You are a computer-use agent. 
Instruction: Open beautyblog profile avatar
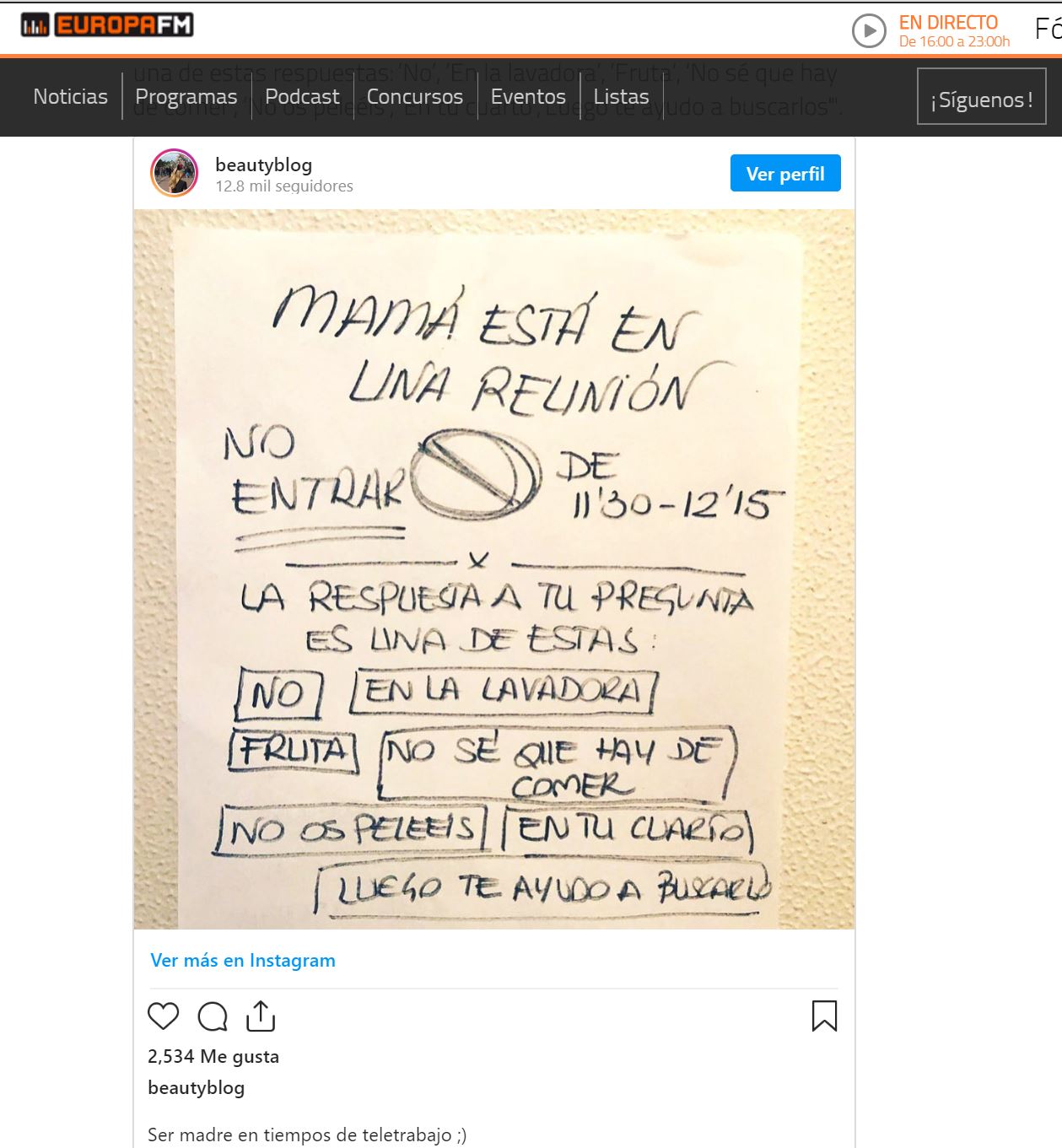(x=175, y=173)
